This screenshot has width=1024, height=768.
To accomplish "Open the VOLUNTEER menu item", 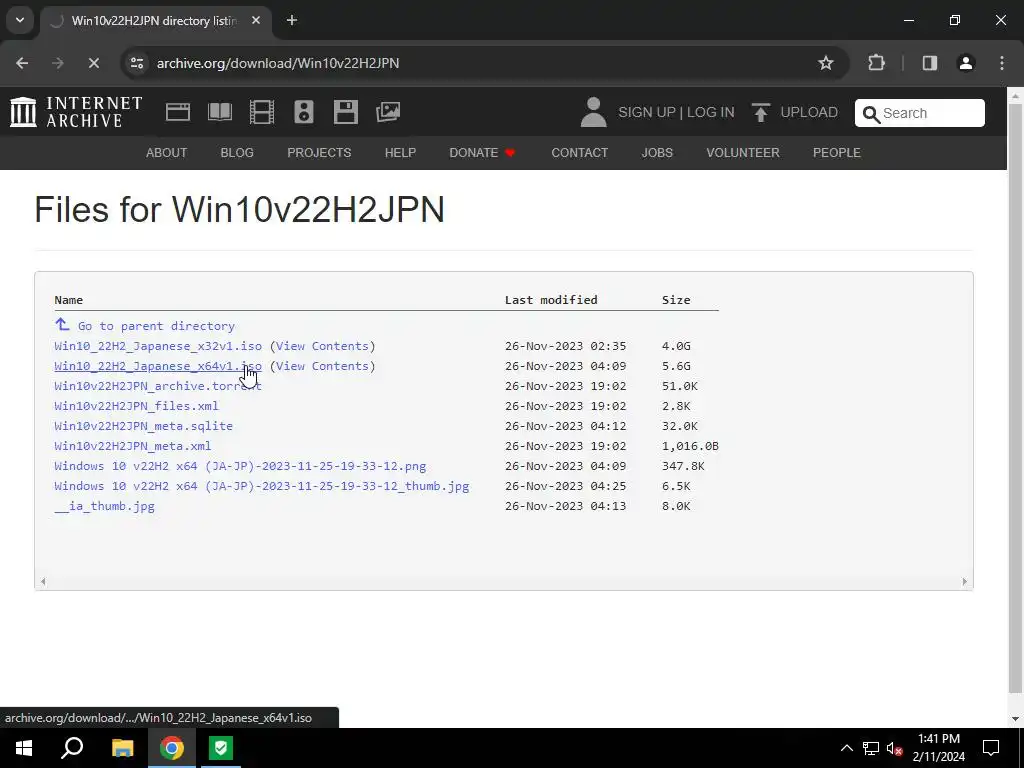I will click(743, 153).
